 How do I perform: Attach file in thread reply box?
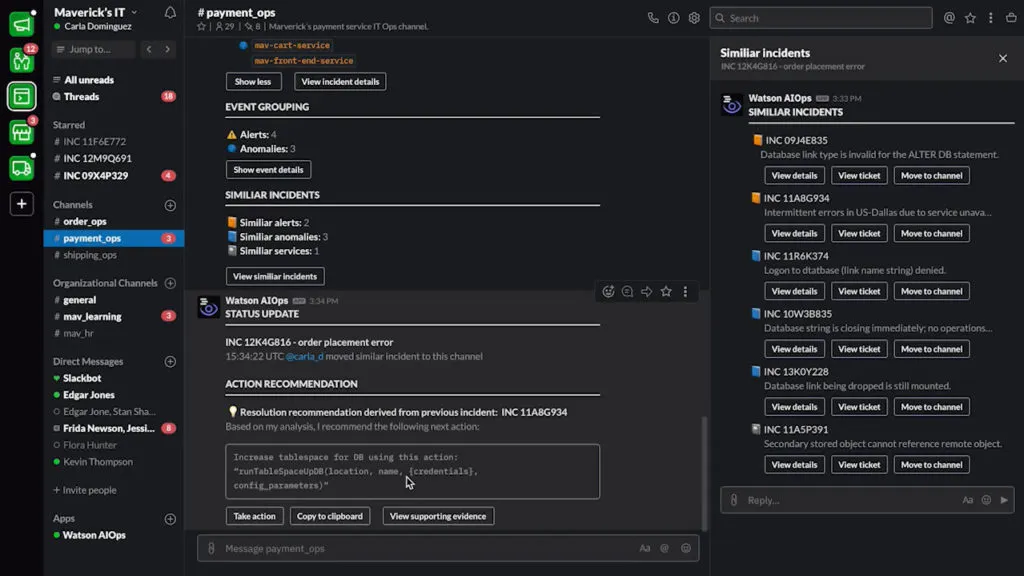coord(734,500)
